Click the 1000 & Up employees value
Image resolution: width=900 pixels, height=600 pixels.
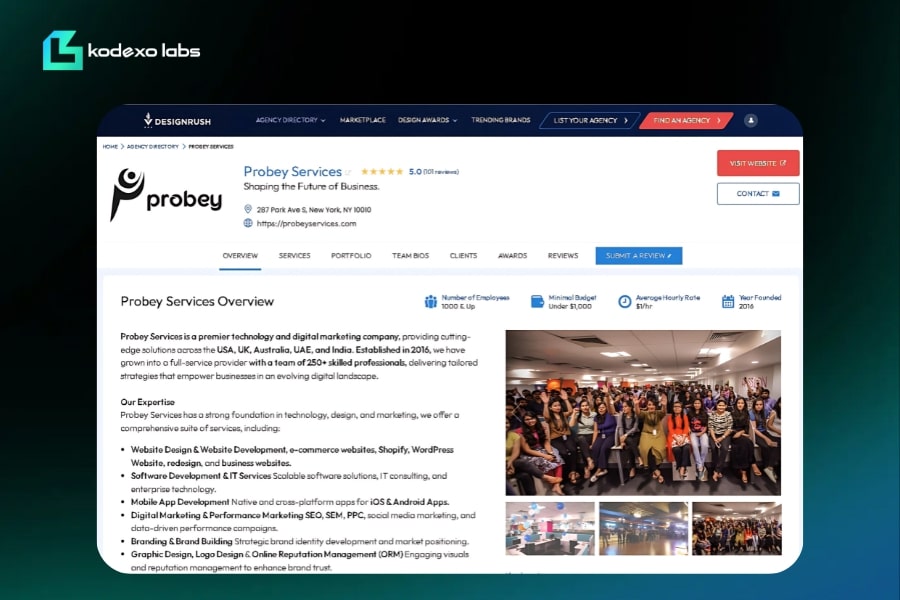point(458,307)
